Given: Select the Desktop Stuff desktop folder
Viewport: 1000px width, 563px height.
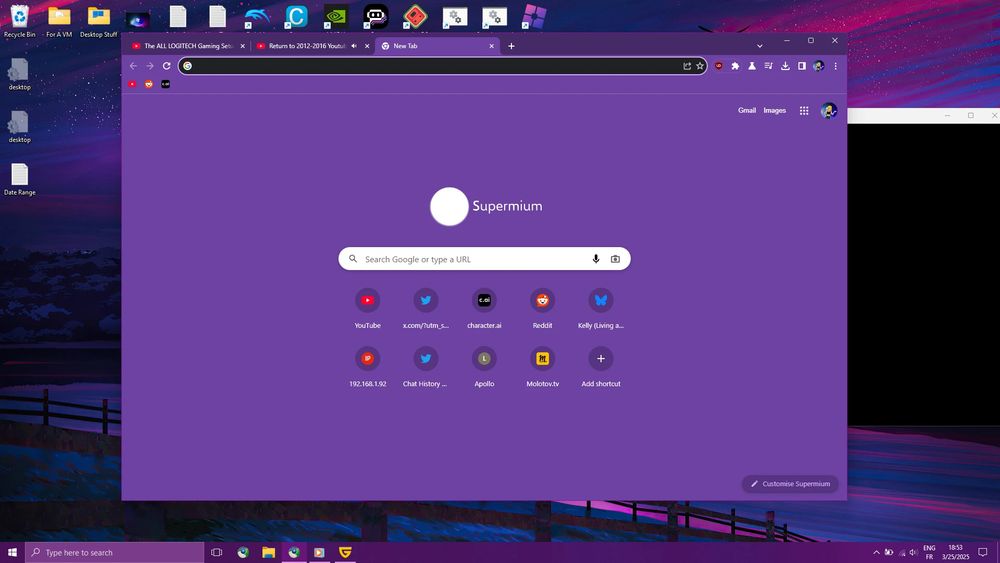Looking at the screenshot, I should (99, 20).
